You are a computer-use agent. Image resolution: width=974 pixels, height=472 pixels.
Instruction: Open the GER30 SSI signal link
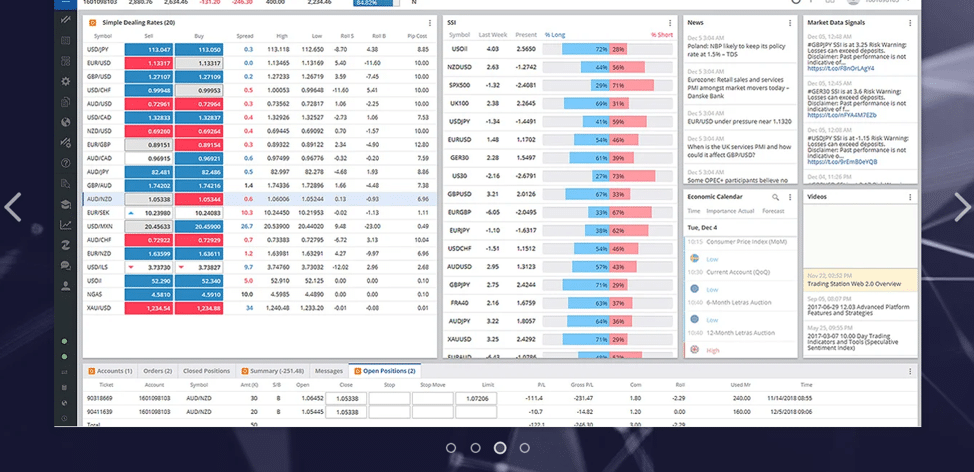click(842, 115)
